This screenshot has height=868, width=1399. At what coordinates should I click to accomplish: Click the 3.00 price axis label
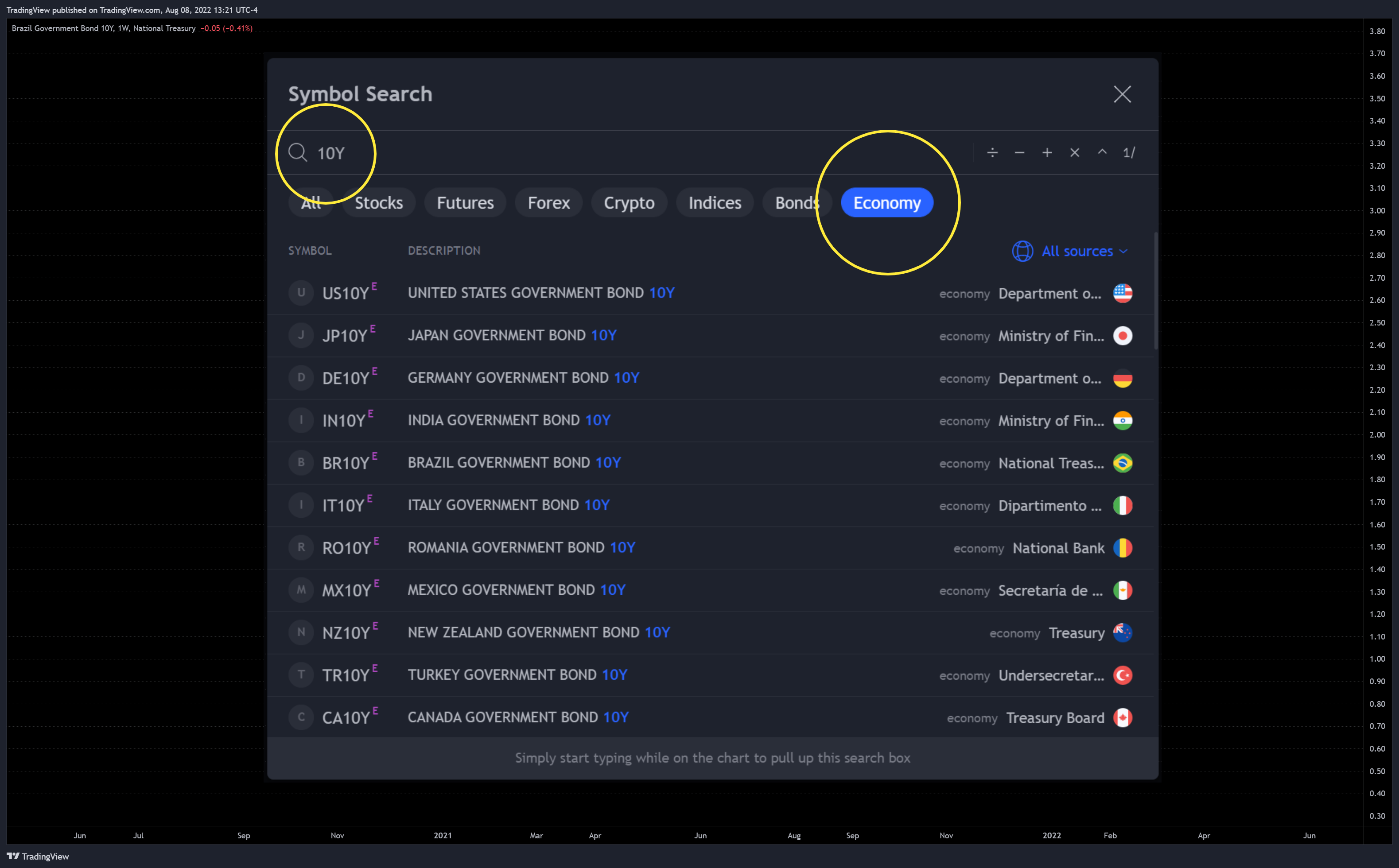point(1377,211)
